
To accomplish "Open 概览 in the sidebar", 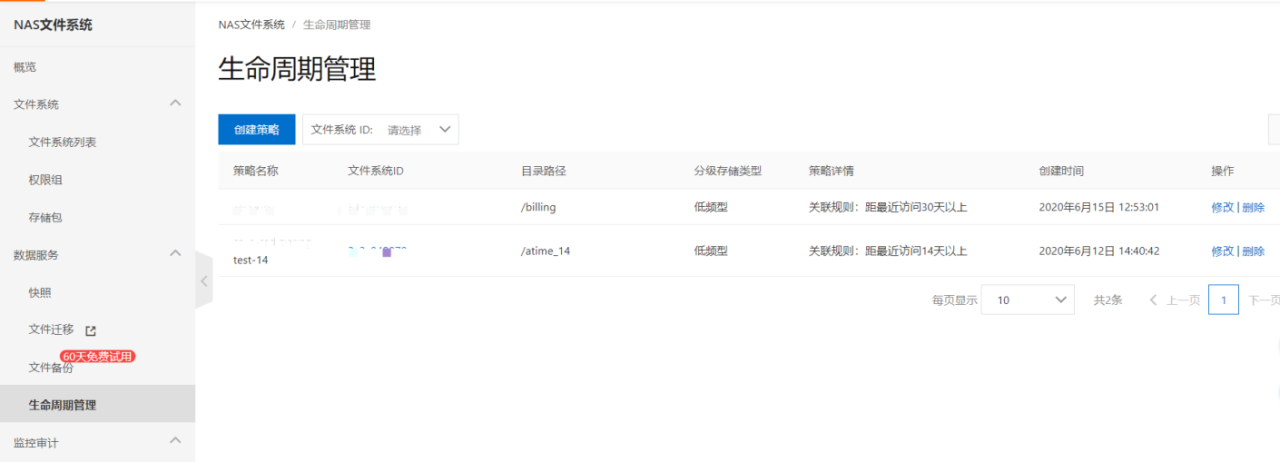I will (25, 67).
